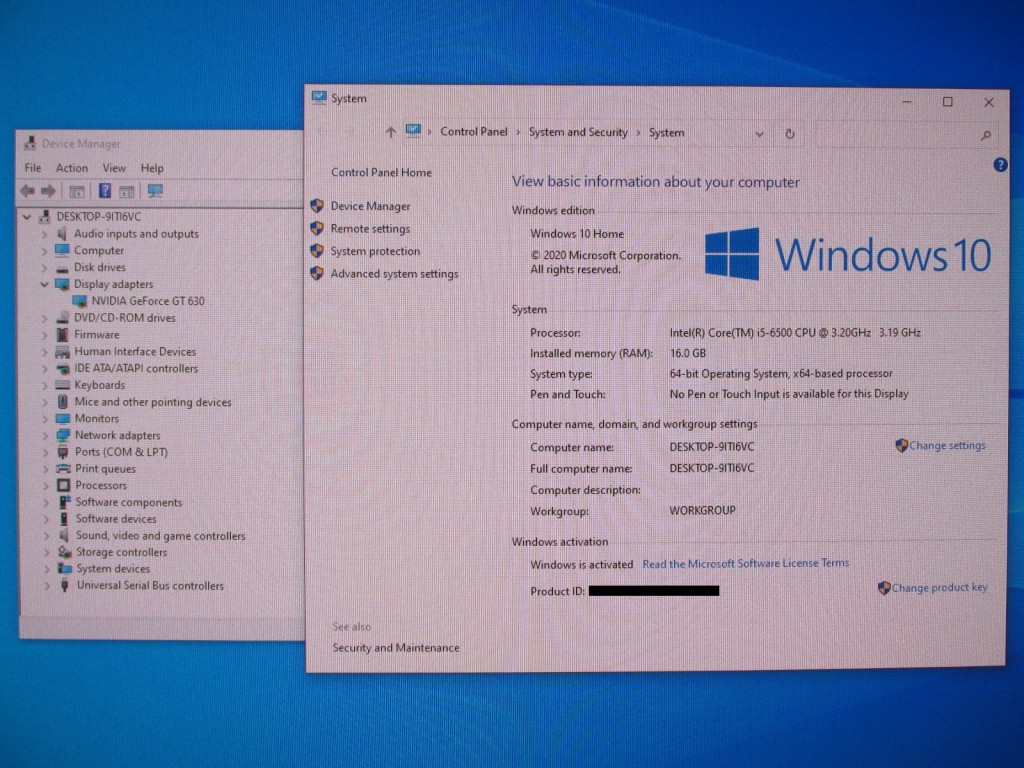This screenshot has width=1024, height=768.
Task: Click the Help icon in Device Manager toolbar
Action: click(x=104, y=191)
